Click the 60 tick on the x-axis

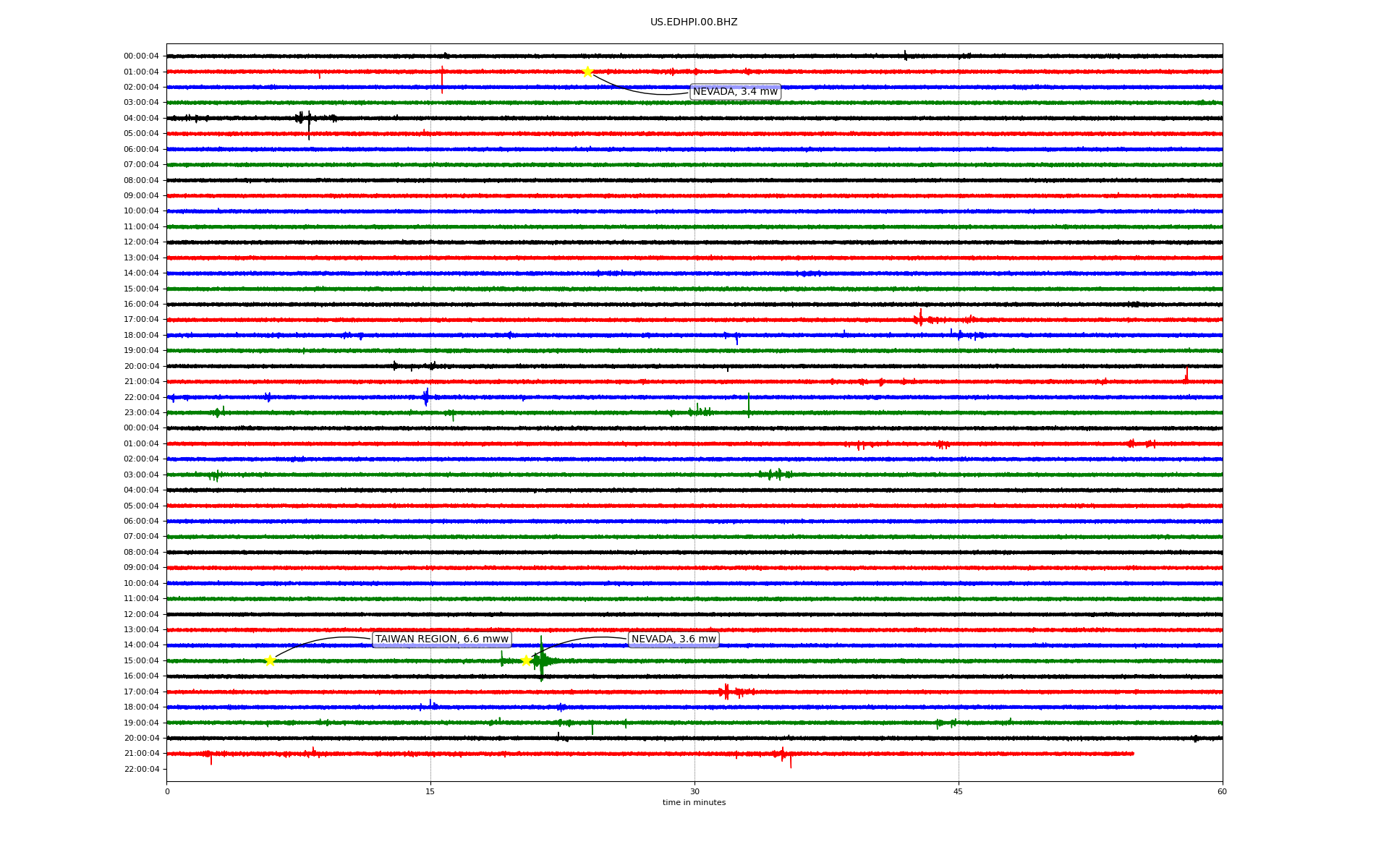(1222, 791)
